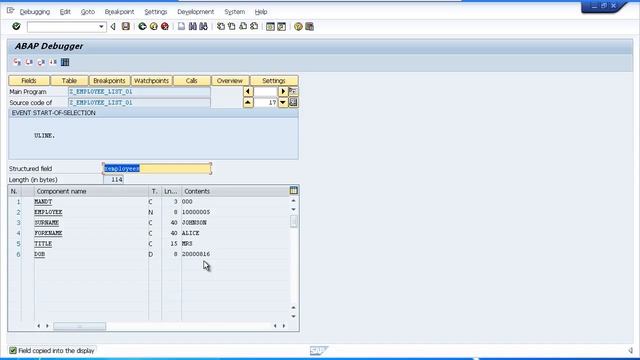Click the table layout settings icon
Image resolution: width=640 pixels, height=360 pixels.
coord(293,191)
